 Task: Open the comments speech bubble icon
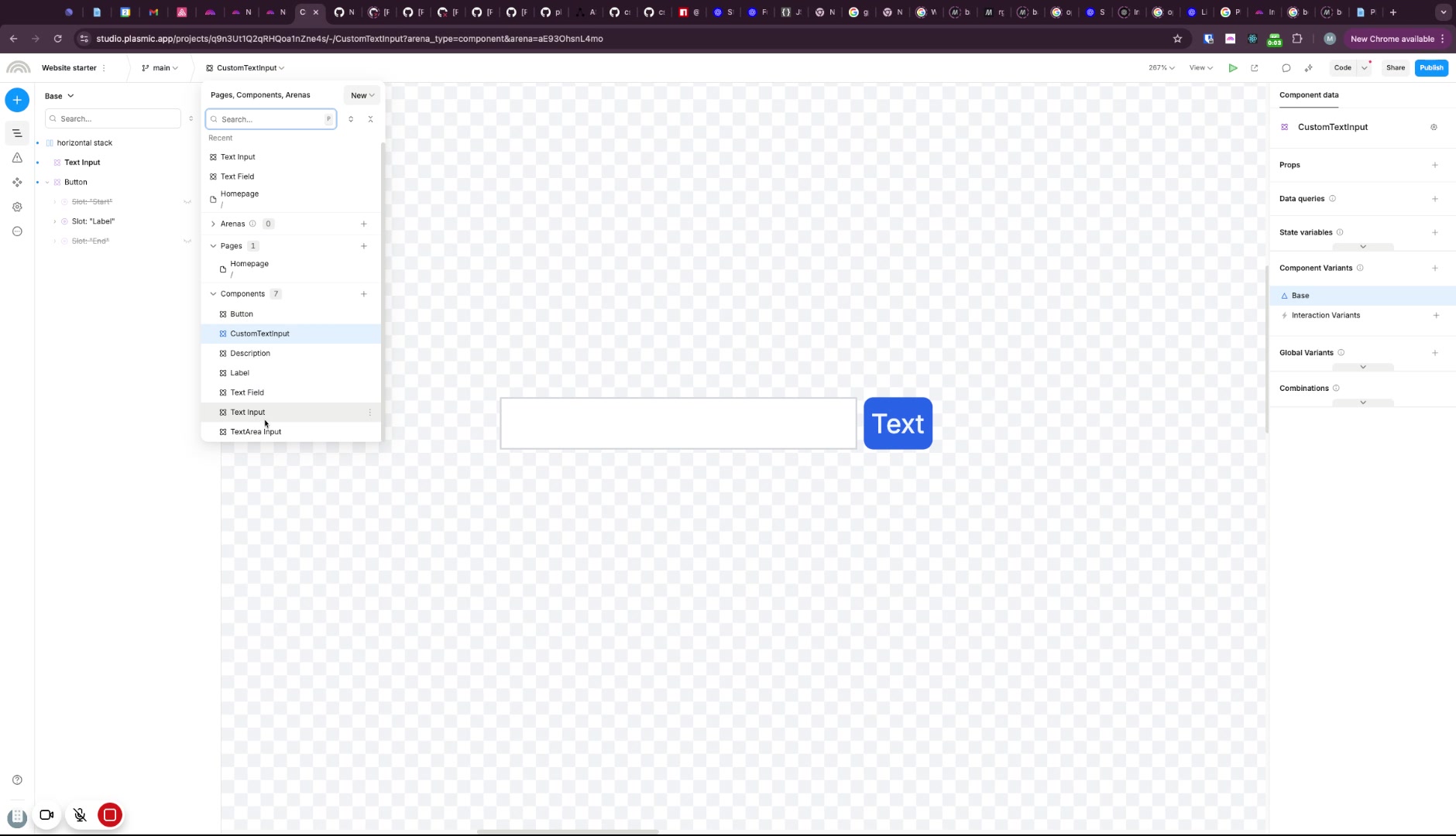click(1286, 68)
